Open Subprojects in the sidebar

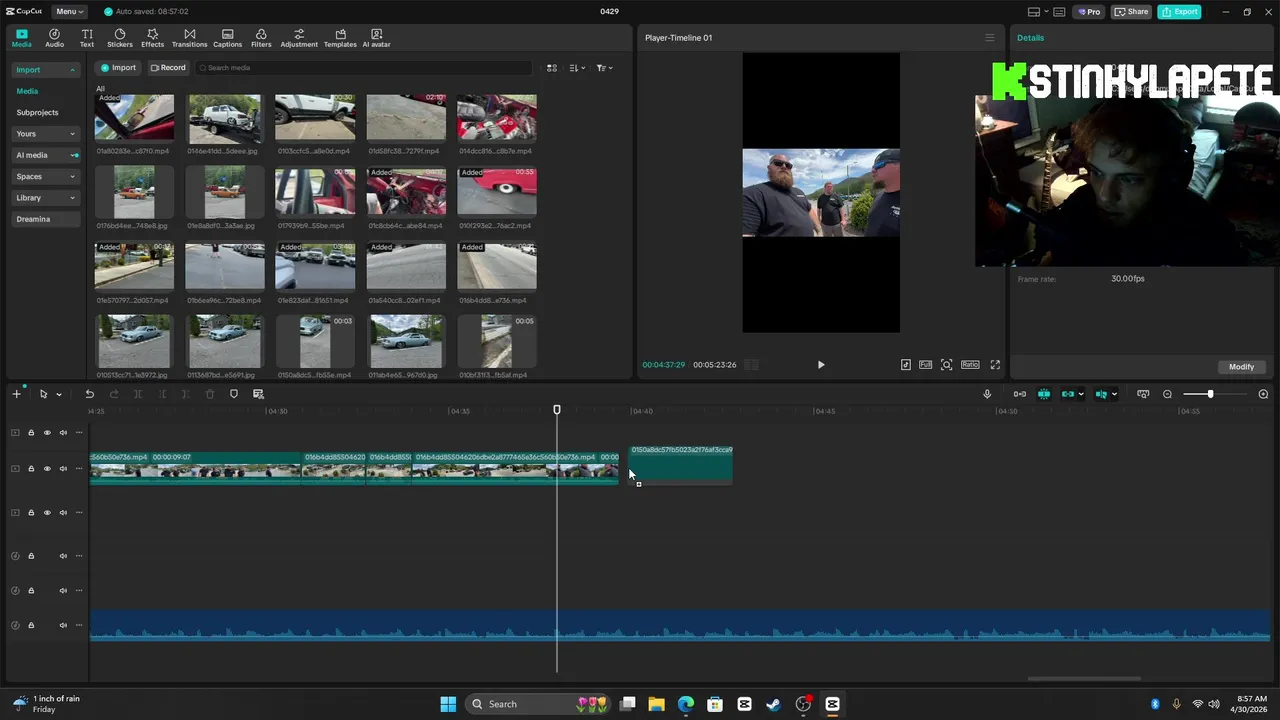[37, 112]
